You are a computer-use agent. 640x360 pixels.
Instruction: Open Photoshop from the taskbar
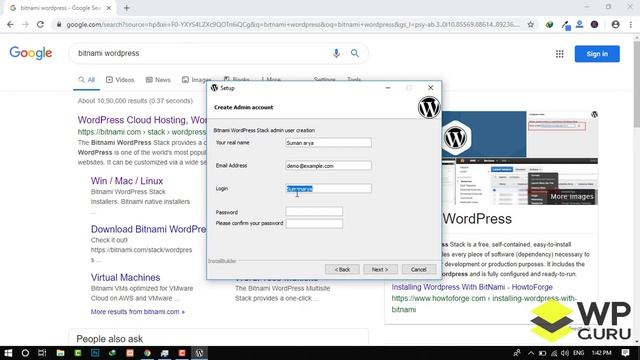(95, 353)
